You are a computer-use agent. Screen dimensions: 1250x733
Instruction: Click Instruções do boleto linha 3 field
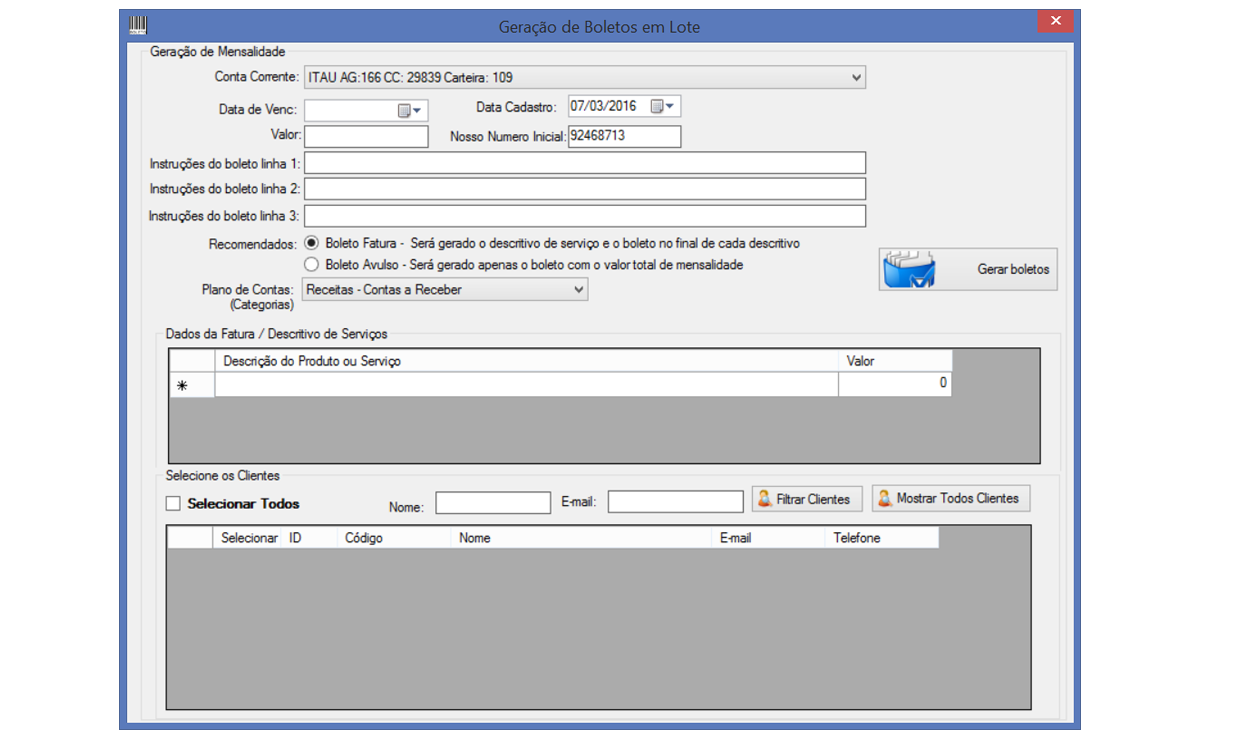coord(584,216)
